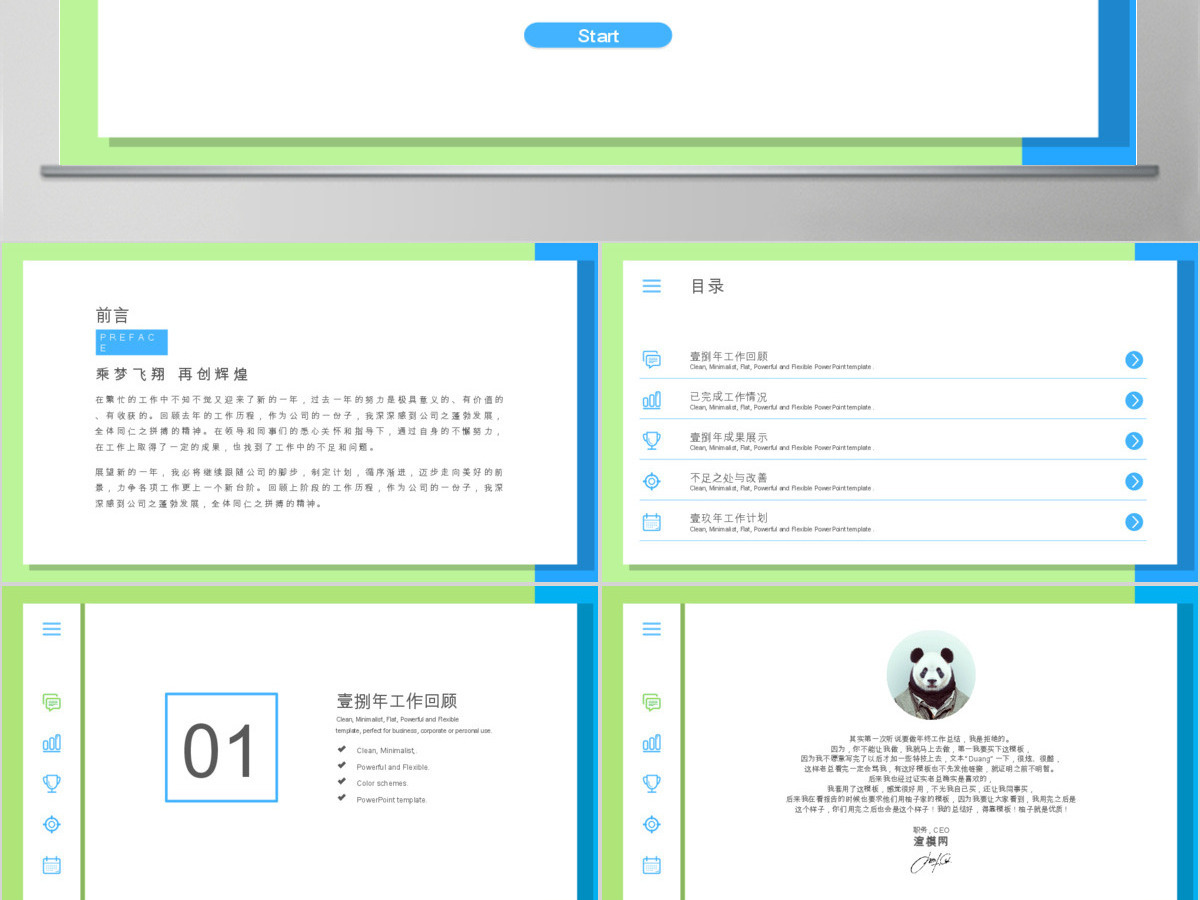This screenshot has height=900, width=1200.
Task: Click the bar chart icon beside 已完成工作情况
Action: point(652,400)
